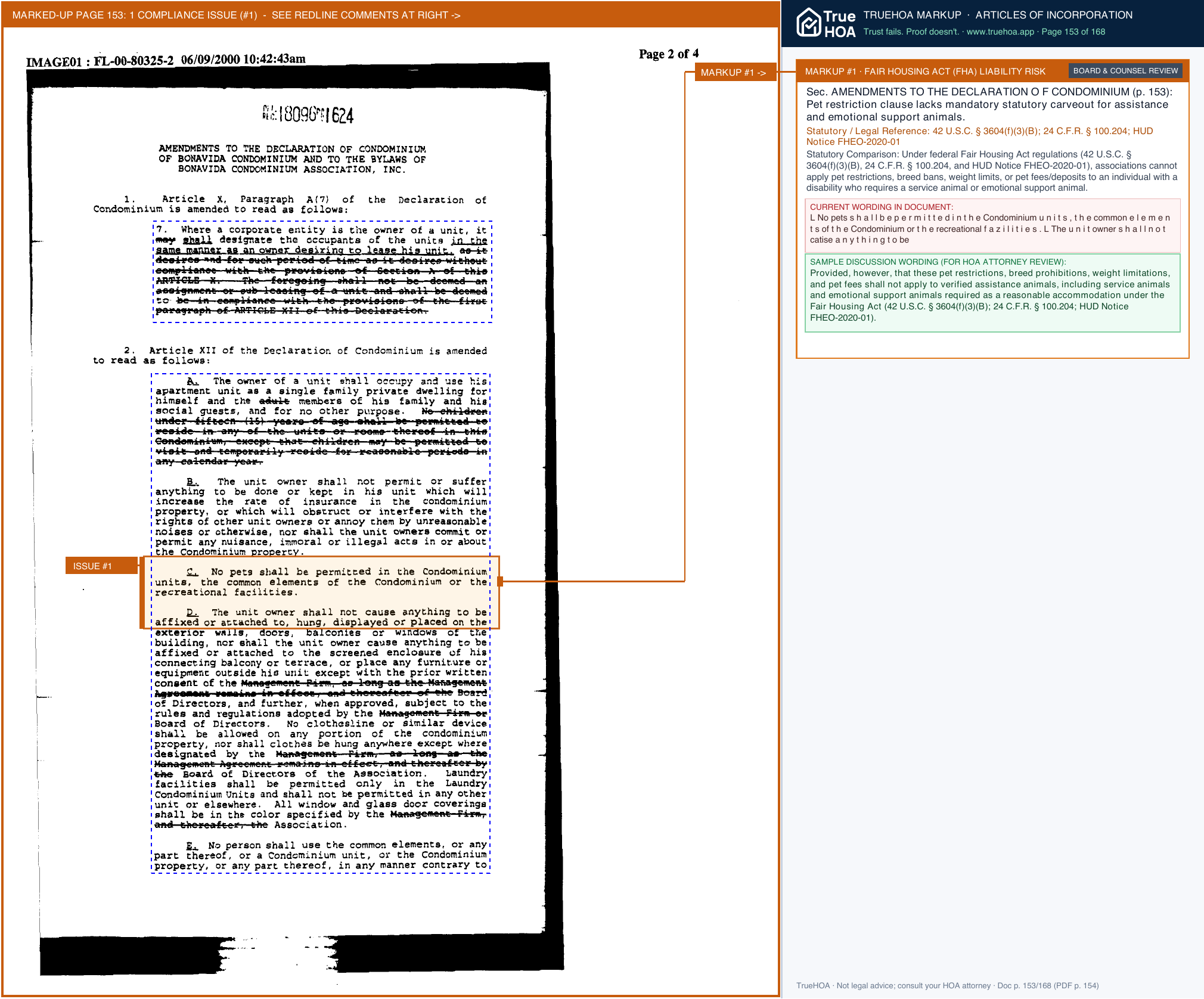The image size is (1204, 999).
Task: Click the TRUEHOA MARKUP · ARTICLES OF INCORPORATION title
Action: coord(998,15)
